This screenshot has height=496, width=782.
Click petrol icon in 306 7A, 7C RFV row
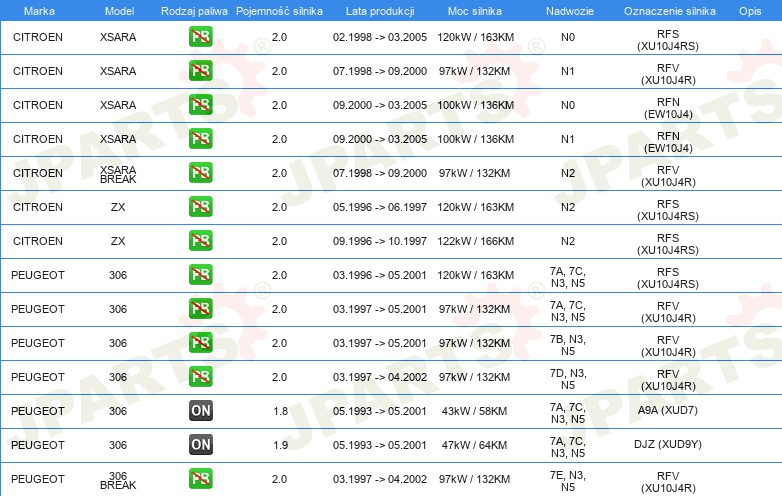point(200,309)
